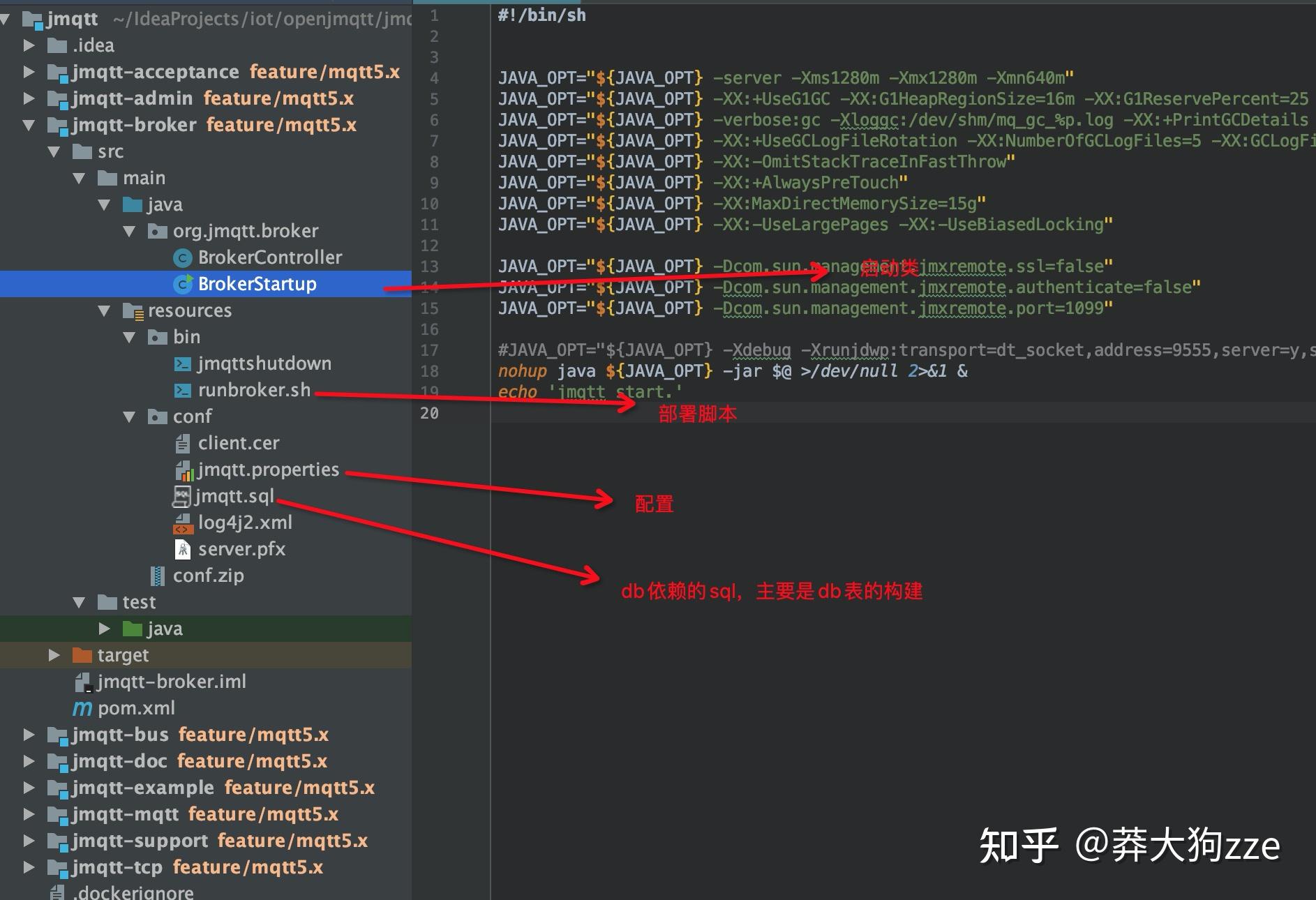Select the BrokerController class icon

[x=183, y=257]
